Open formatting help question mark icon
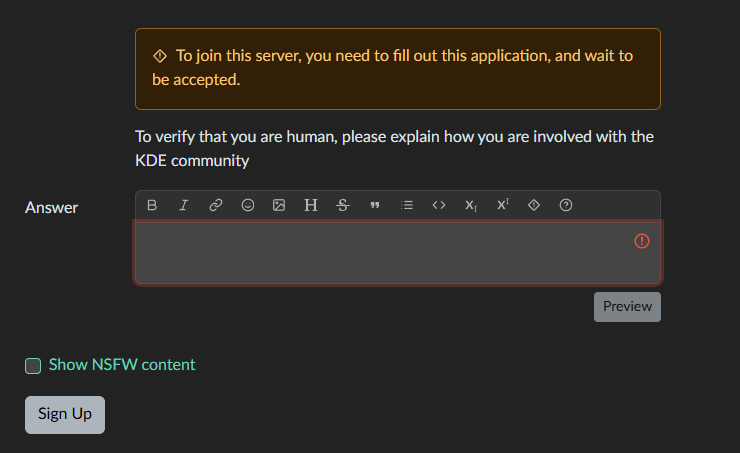The height and width of the screenshot is (453, 740). 566,205
